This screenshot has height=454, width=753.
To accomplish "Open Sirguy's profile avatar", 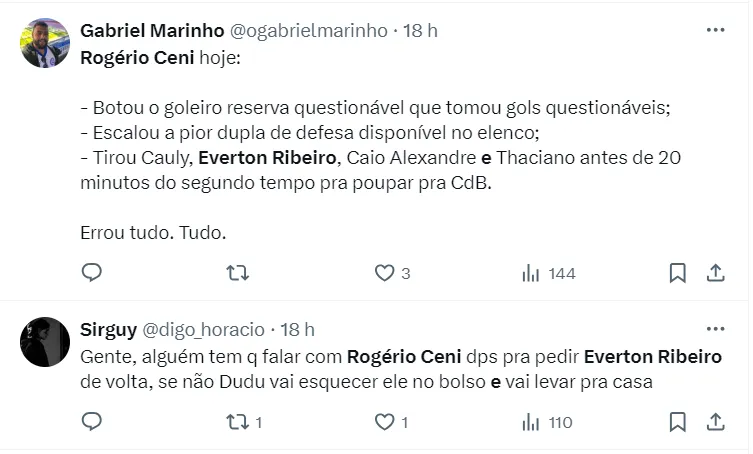I will [45, 342].
